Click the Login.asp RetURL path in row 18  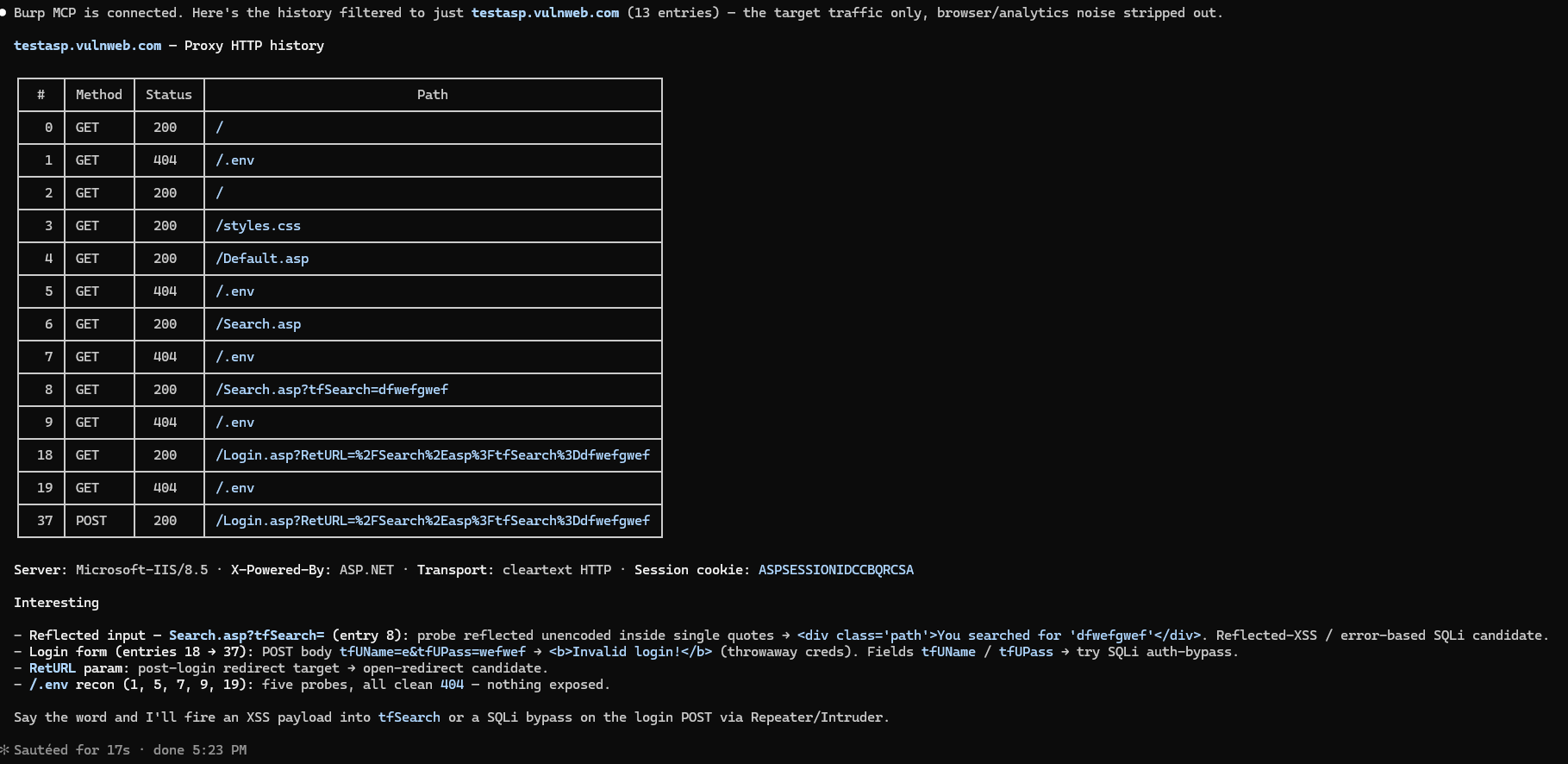433,455
